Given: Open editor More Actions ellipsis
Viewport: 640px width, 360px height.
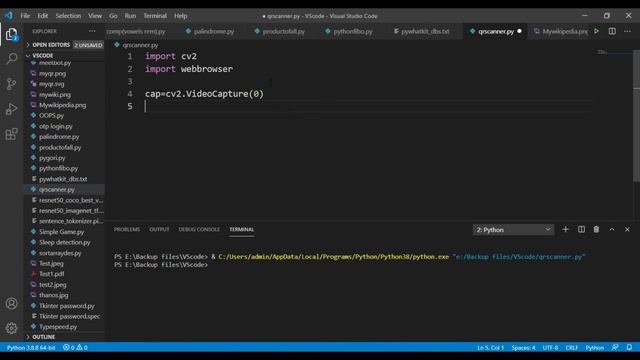Looking at the screenshot, I should tap(627, 31).
